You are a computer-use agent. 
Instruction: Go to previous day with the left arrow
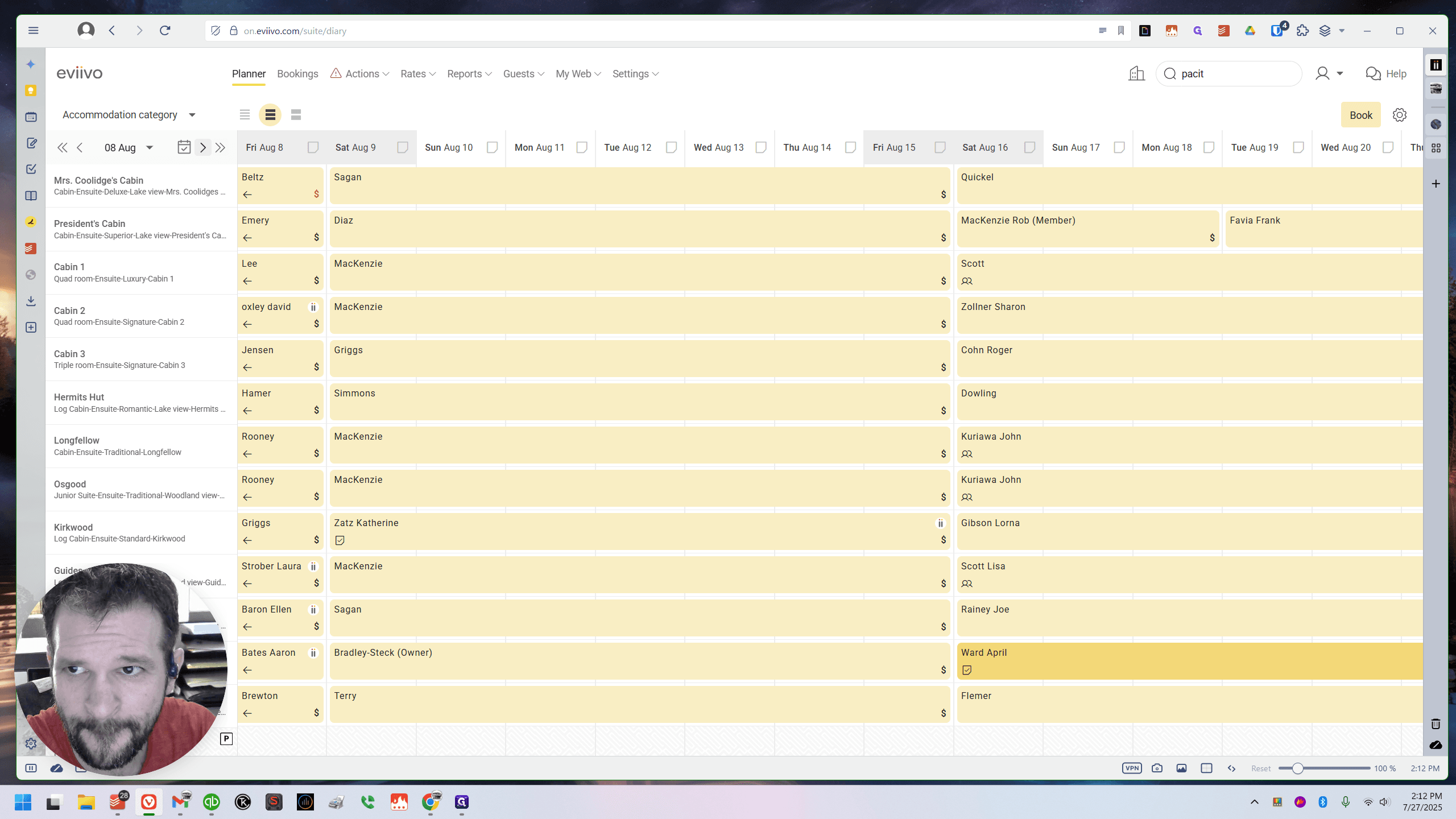click(x=80, y=147)
